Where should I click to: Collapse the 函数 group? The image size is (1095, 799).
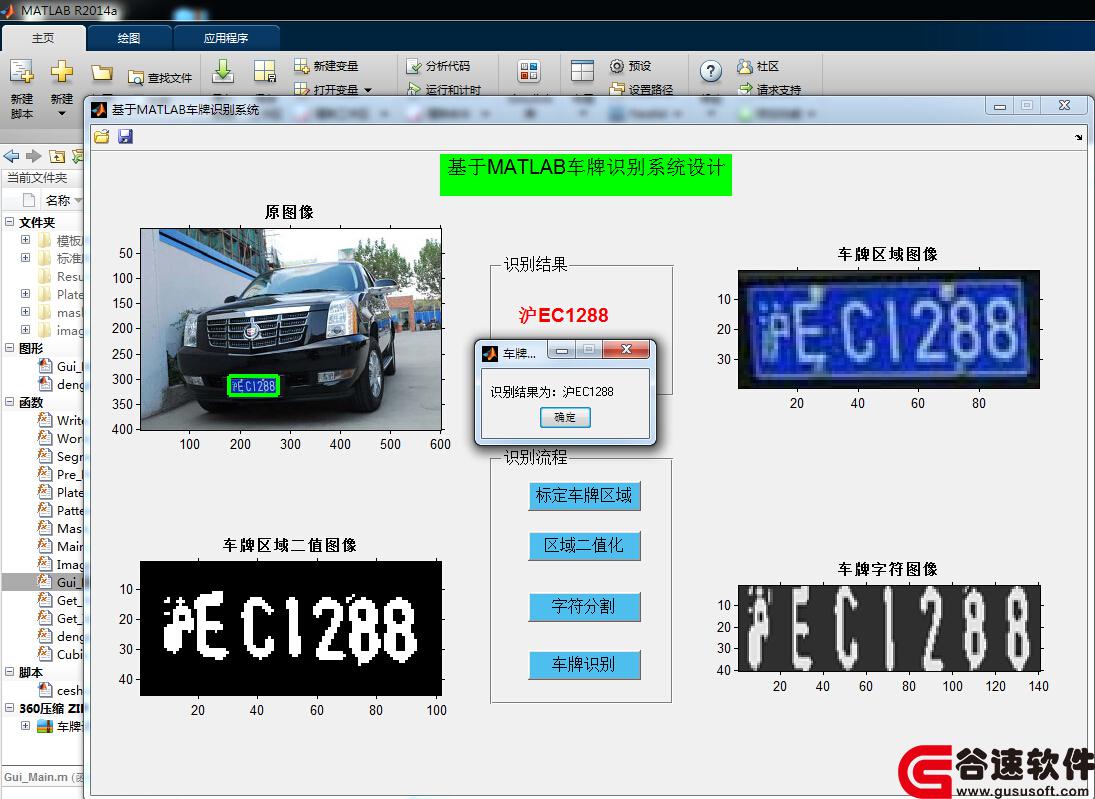pos(10,402)
